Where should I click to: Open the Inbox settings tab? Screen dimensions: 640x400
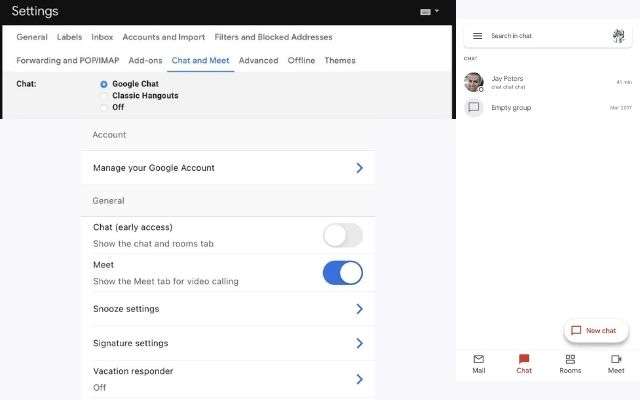102,37
